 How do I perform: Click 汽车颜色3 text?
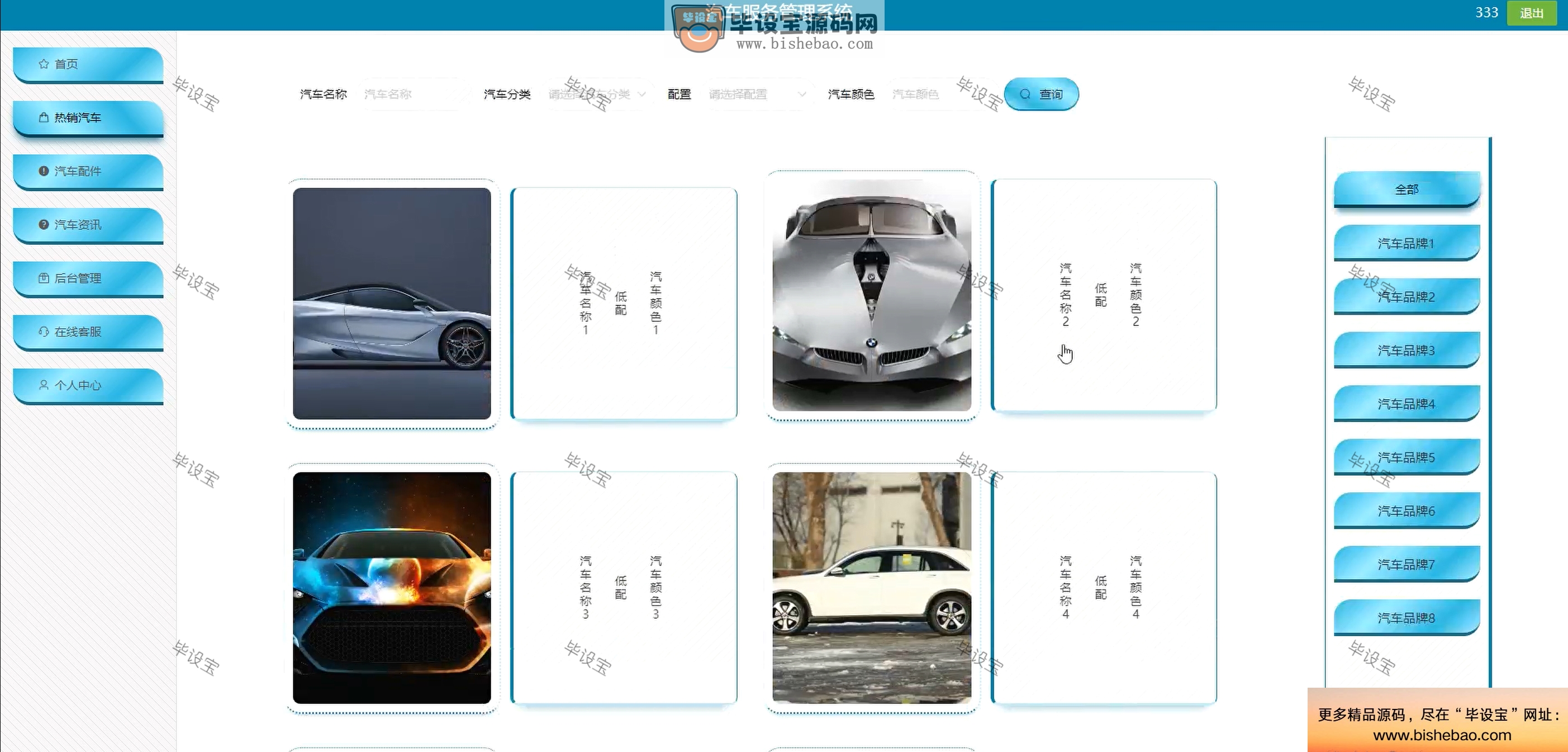pyautogui.click(x=655, y=588)
